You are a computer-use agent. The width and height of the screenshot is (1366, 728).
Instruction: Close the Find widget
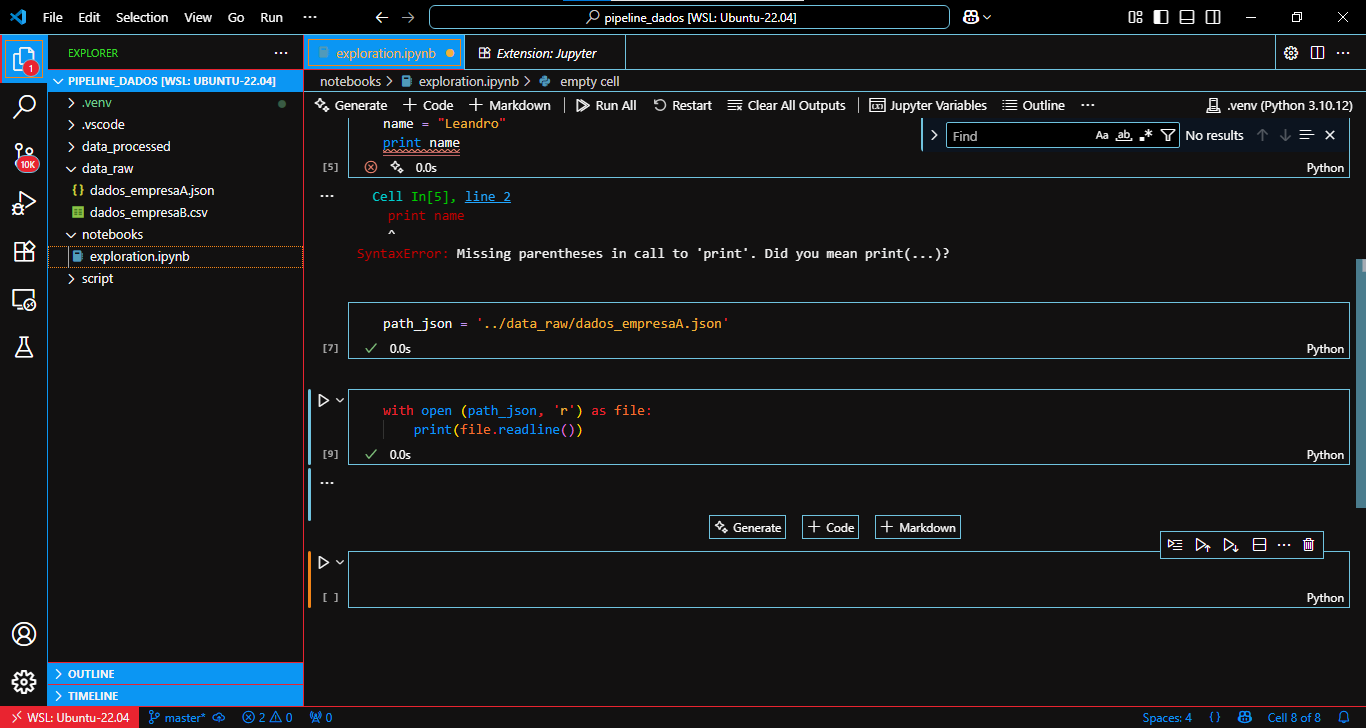(x=1330, y=135)
